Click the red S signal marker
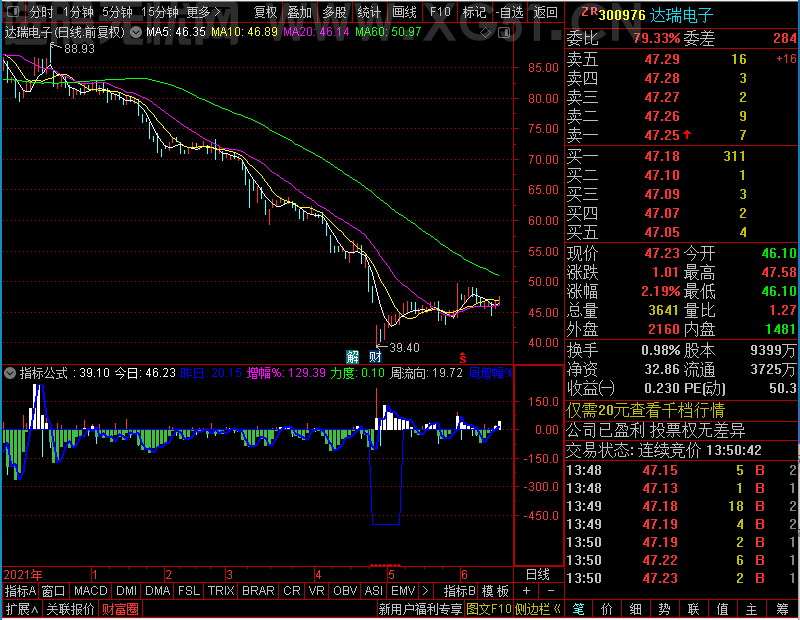Viewport: 800px width, 620px height. point(463,358)
